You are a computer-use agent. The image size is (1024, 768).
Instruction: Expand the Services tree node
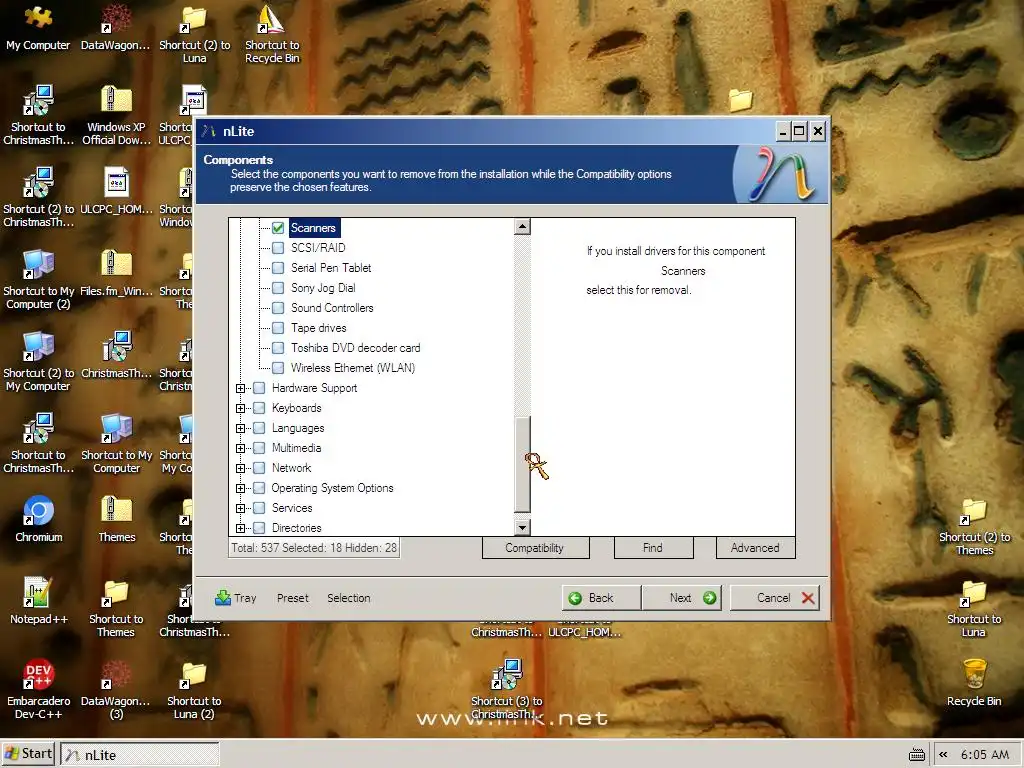tap(240, 508)
